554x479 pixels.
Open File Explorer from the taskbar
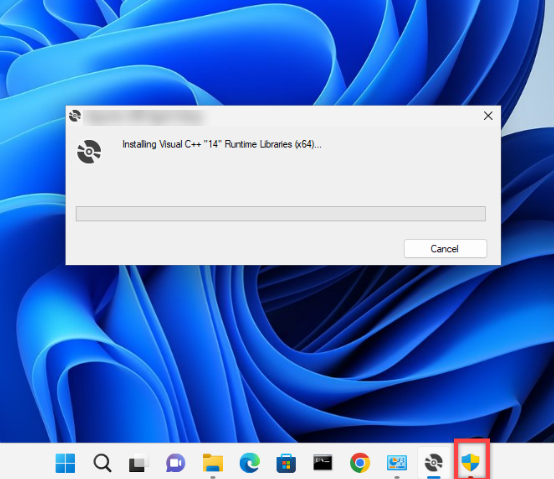pos(213,463)
